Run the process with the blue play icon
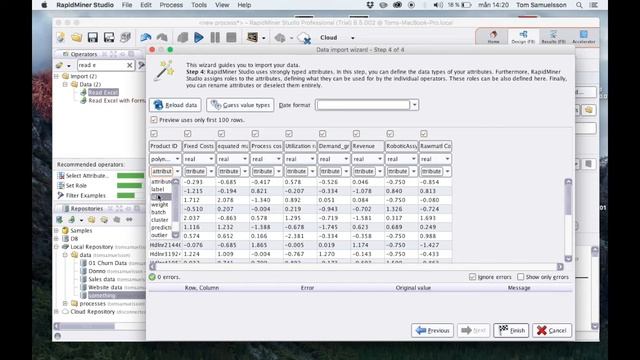Image resolution: width=640 pixels, height=360 pixels. (x=199, y=38)
